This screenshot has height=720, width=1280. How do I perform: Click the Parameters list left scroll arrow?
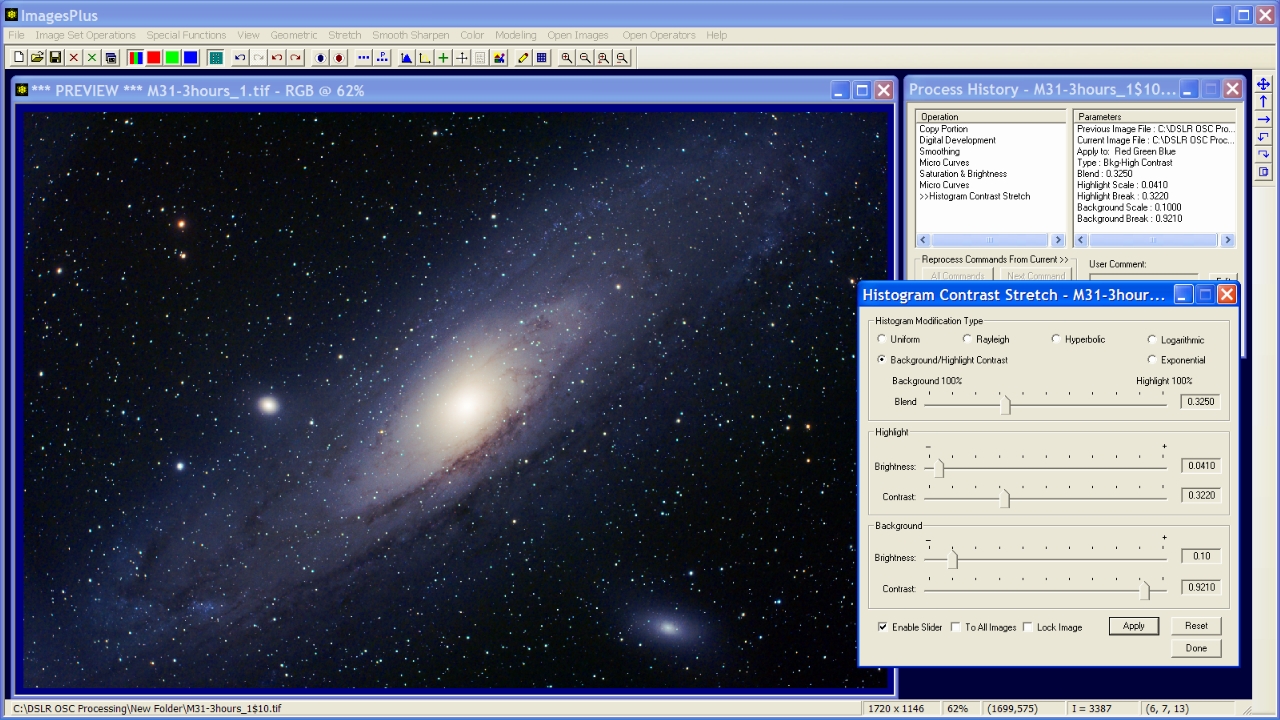pyautogui.click(x=1081, y=240)
